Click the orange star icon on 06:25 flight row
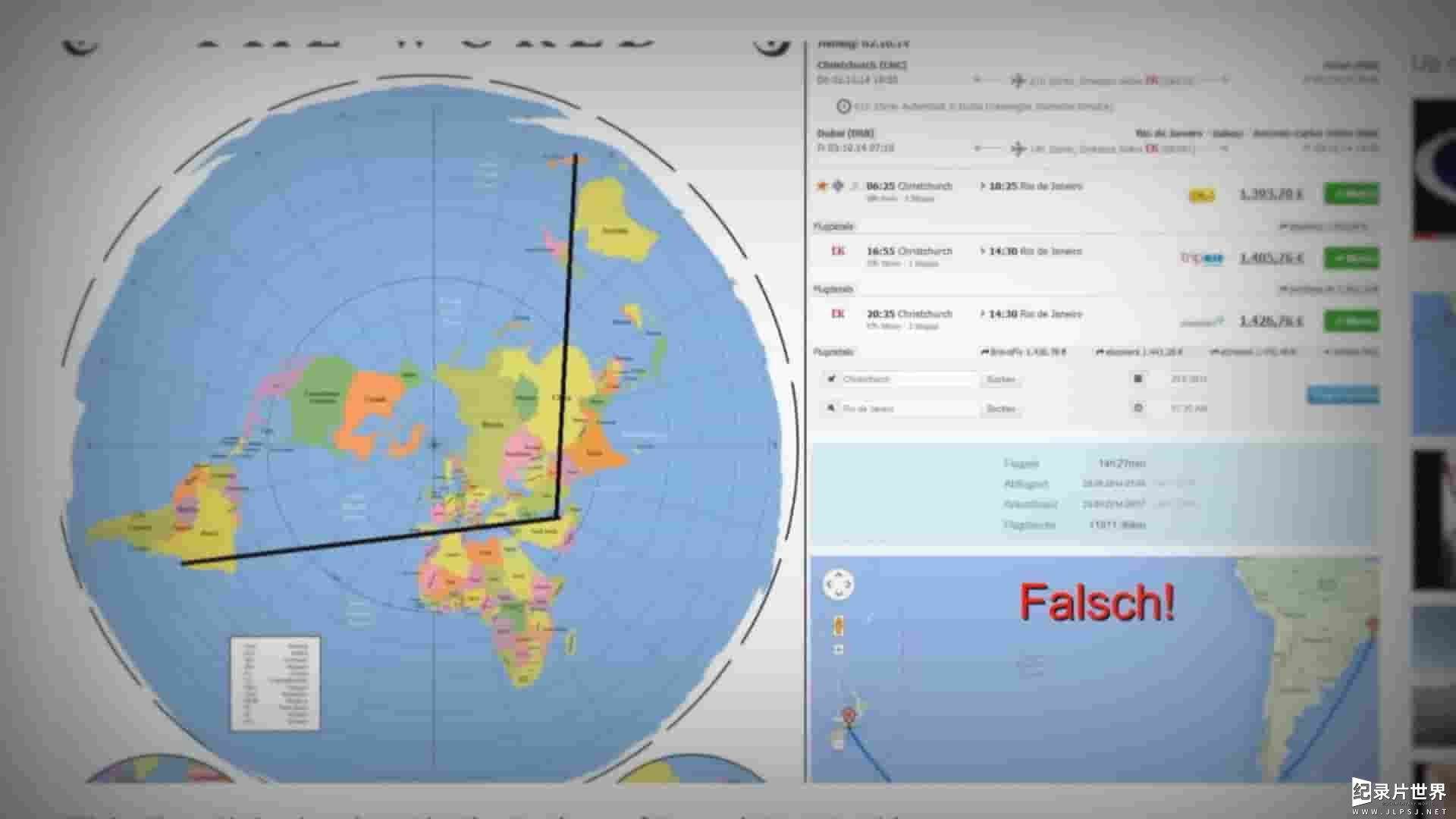 tap(821, 186)
